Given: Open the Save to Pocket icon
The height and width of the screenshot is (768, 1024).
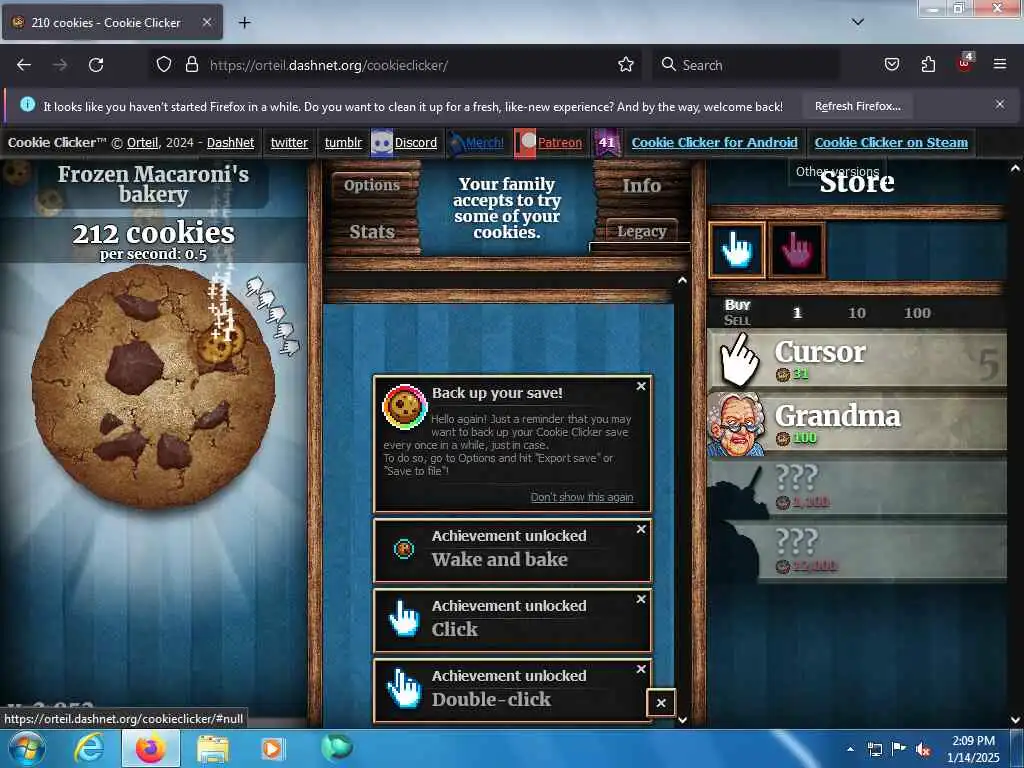Looking at the screenshot, I should point(891,65).
